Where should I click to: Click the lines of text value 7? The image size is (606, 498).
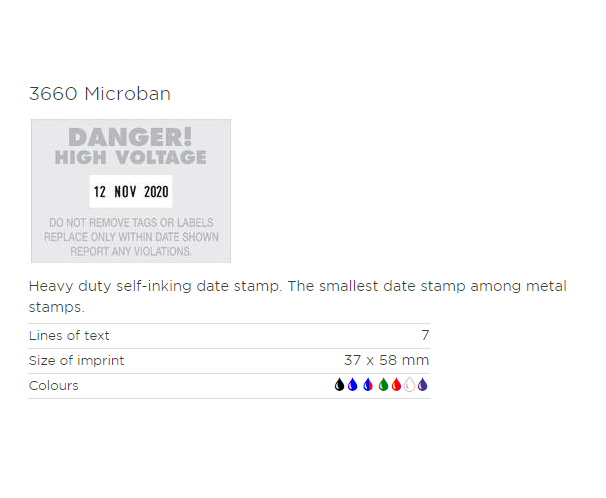(425, 335)
